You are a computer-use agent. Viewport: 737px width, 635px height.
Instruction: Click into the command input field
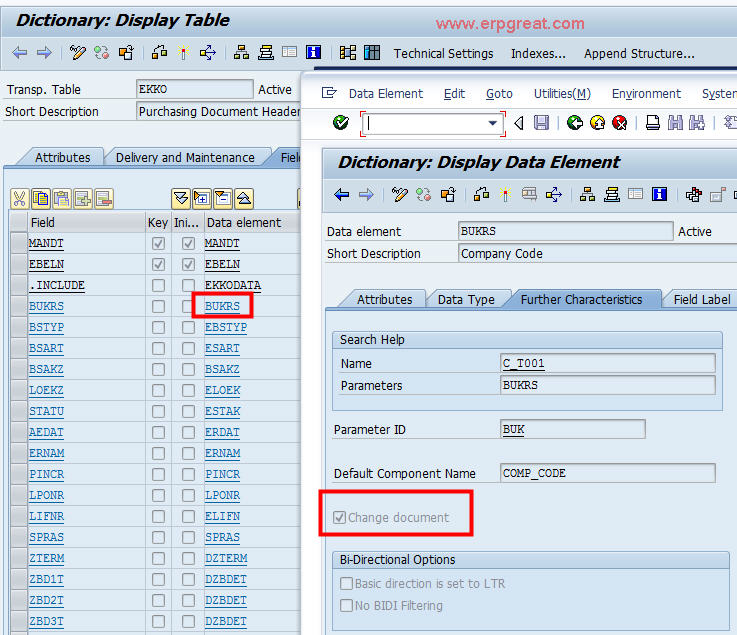point(425,123)
